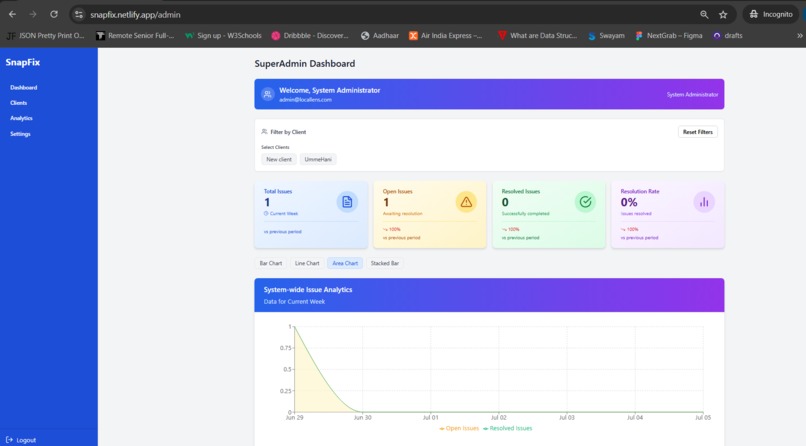The image size is (806, 446).
Task: Click the zoom magnifier icon in address bar
Action: (x=704, y=14)
